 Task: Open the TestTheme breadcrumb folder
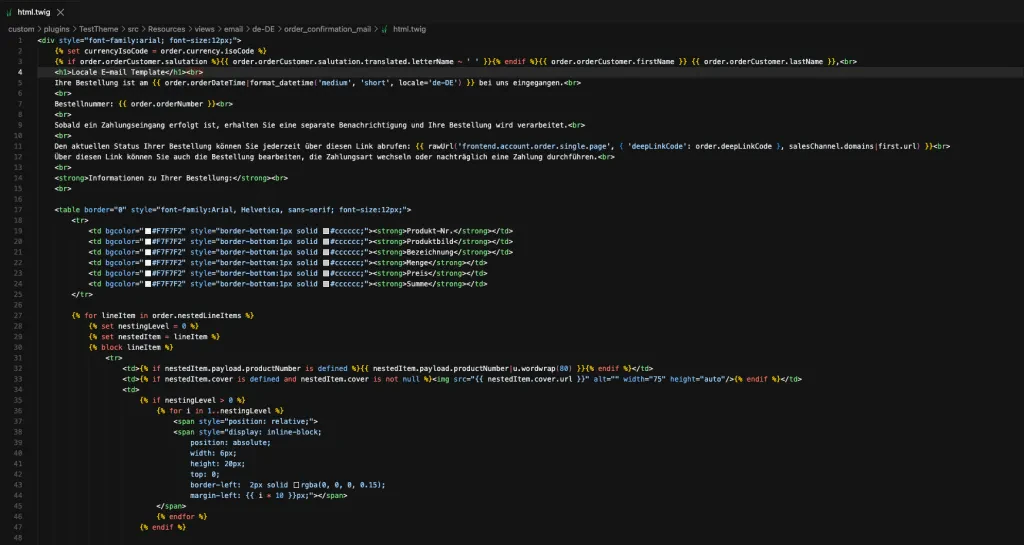coord(99,29)
